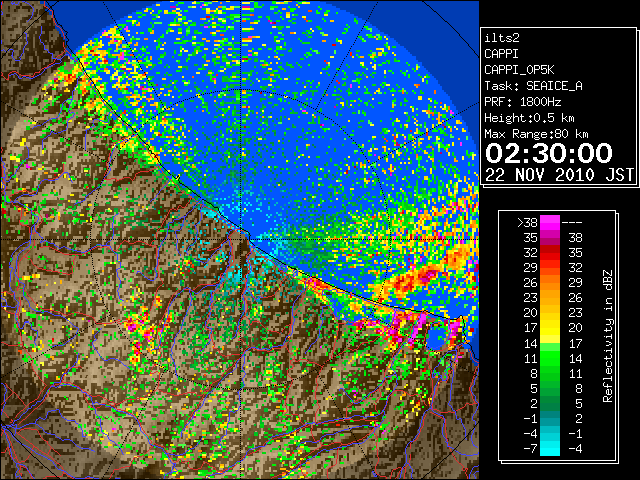Click the 'Task: SEAICE_A' text

coord(533,86)
